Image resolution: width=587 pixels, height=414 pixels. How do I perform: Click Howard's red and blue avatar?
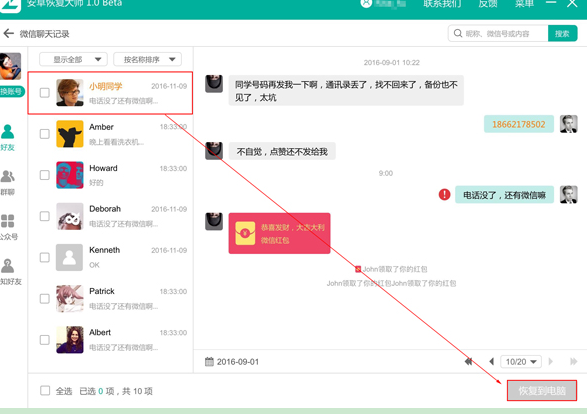[x=70, y=175]
